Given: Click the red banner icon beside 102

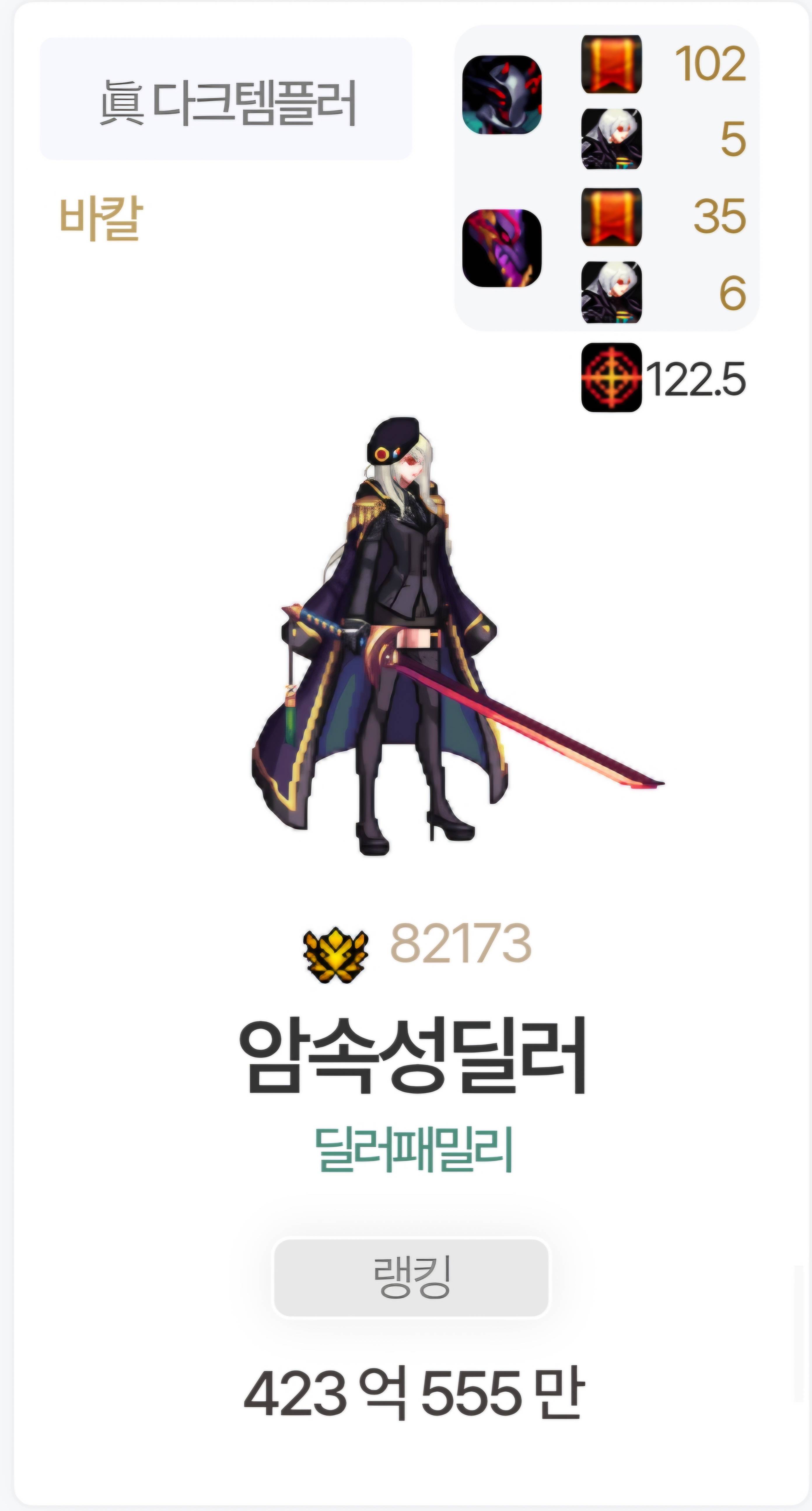Looking at the screenshot, I should (611, 64).
